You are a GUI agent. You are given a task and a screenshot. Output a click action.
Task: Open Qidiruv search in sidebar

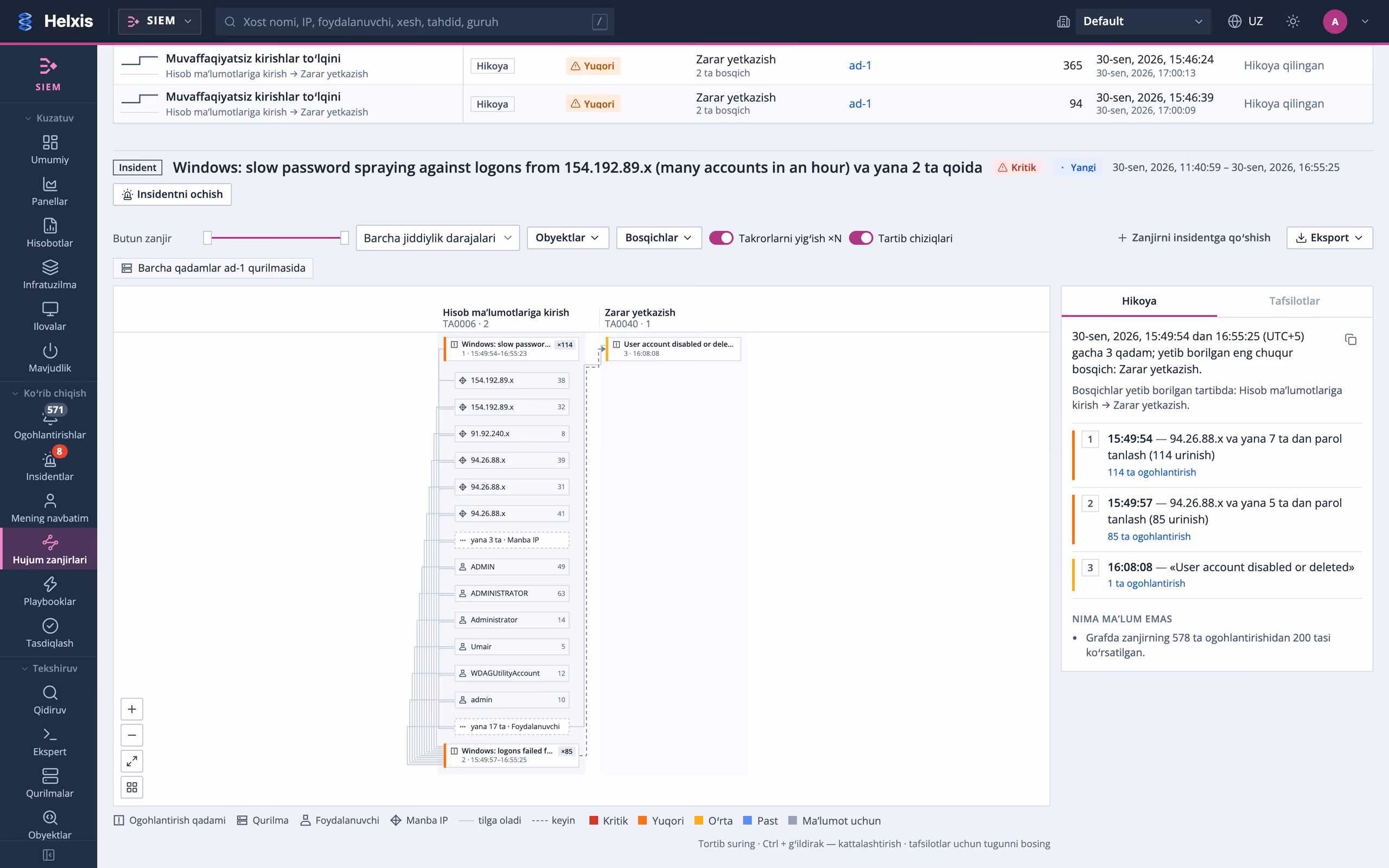(49, 700)
